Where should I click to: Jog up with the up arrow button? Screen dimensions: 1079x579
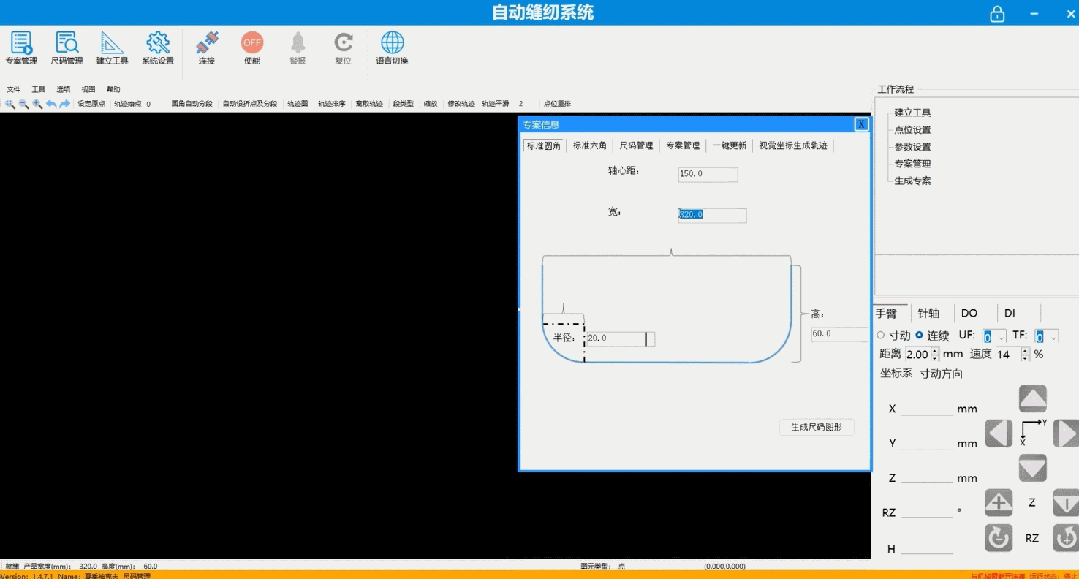pyautogui.click(x=1033, y=399)
